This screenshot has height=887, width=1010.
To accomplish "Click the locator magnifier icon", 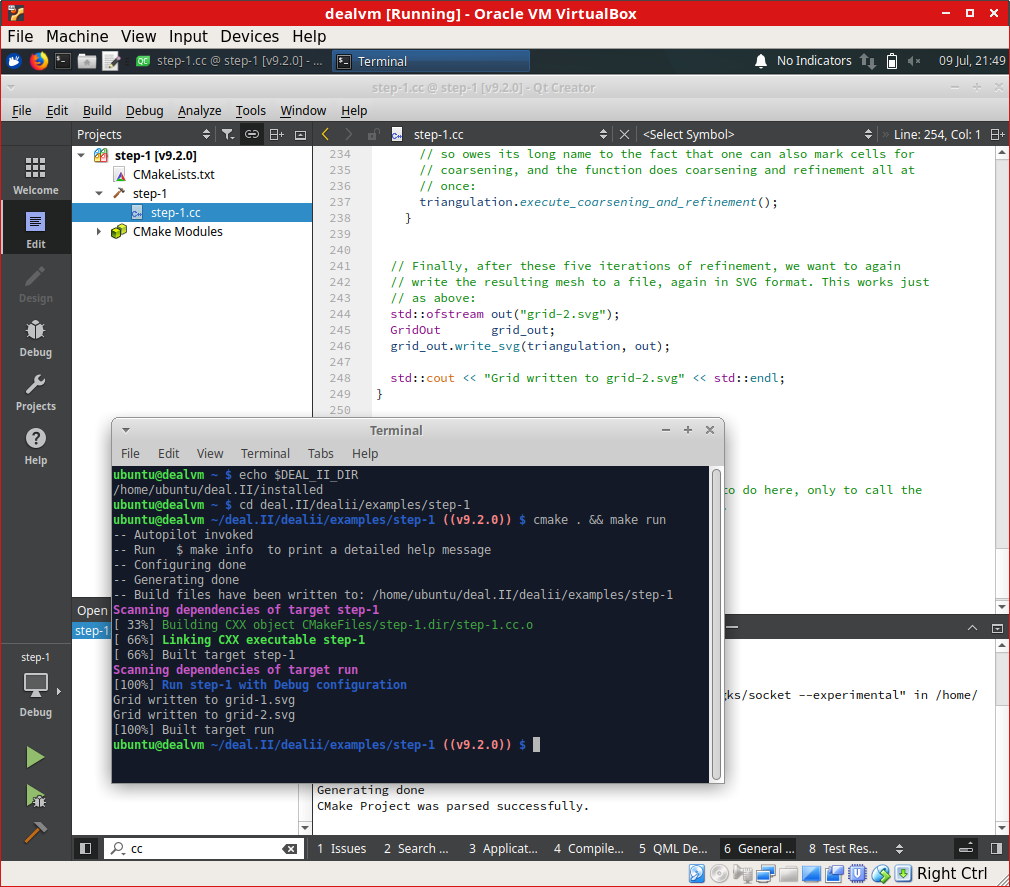I will point(117,848).
